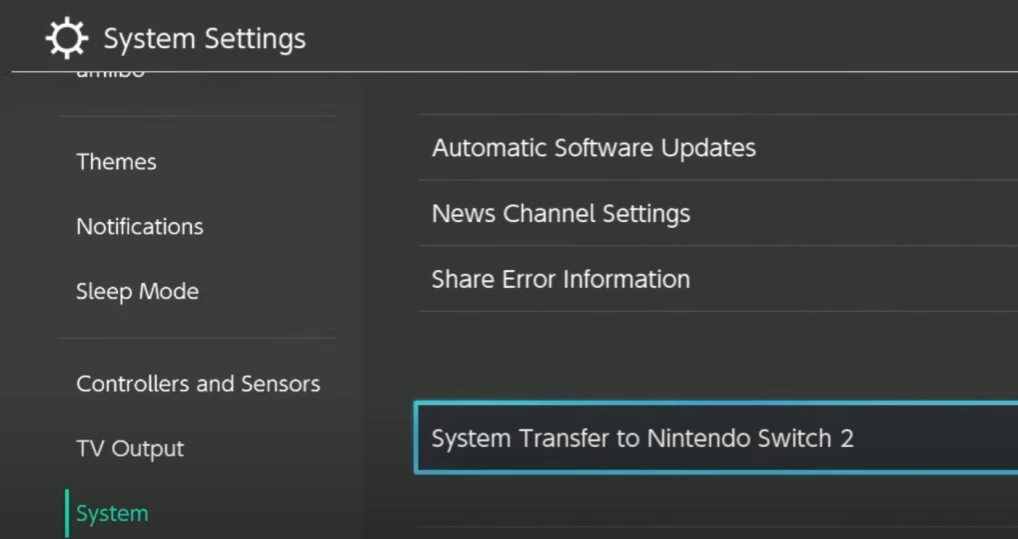Toggle Automatic Software Updates
Image resolution: width=1018 pixels, height=539 pixels.
(x=593, y=148)
